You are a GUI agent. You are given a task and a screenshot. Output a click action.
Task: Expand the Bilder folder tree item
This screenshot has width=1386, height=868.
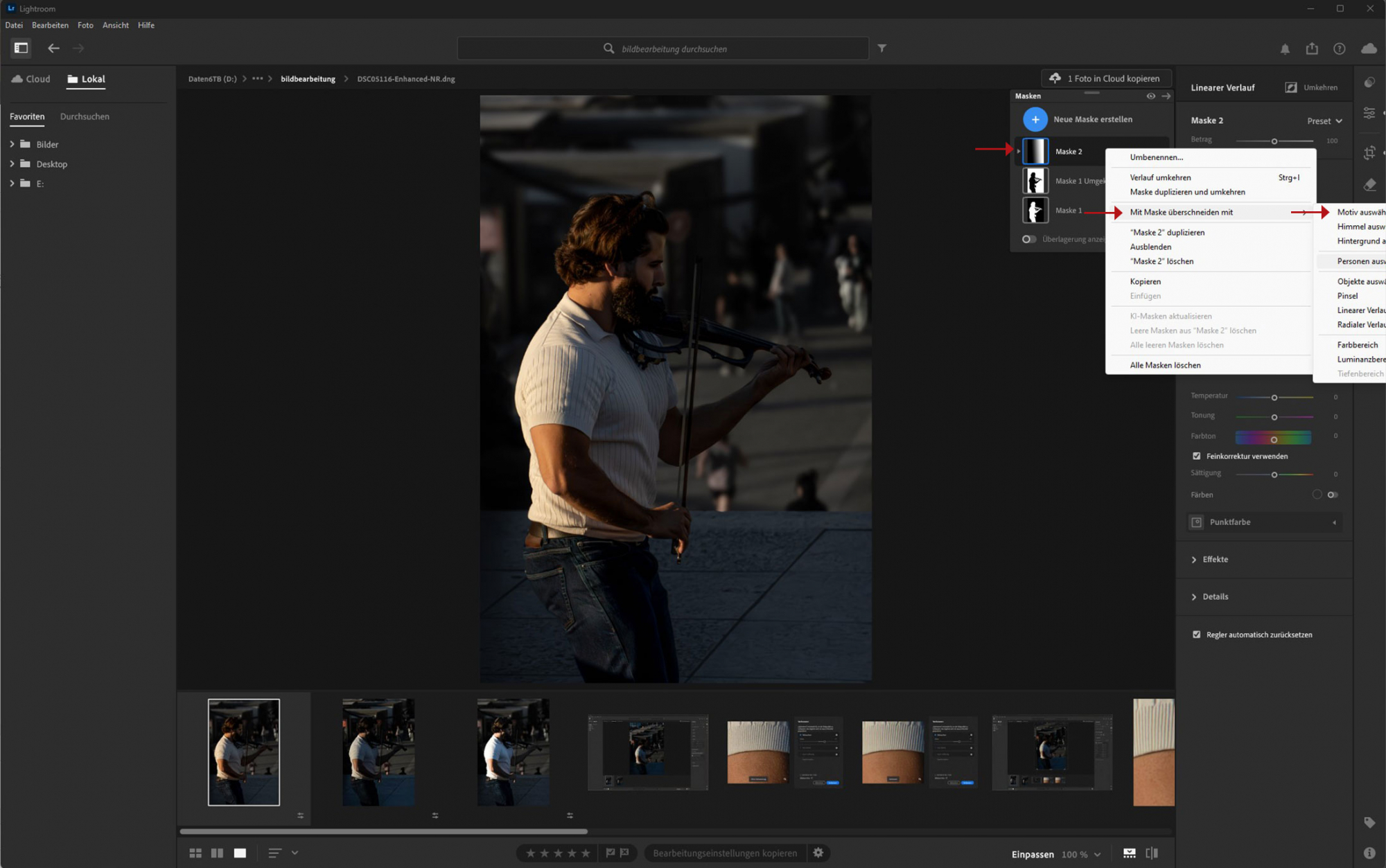coord(12,144)
